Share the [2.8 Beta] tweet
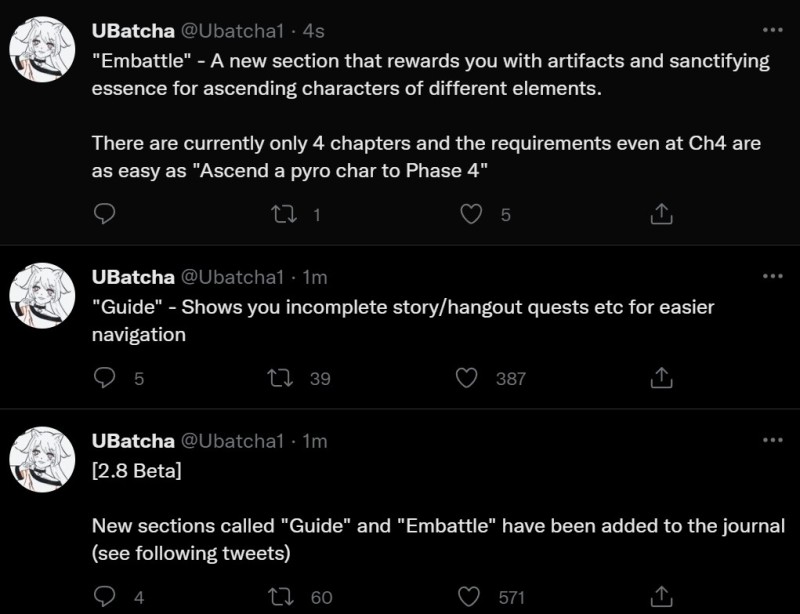800x614 pixels. [661, 596]
